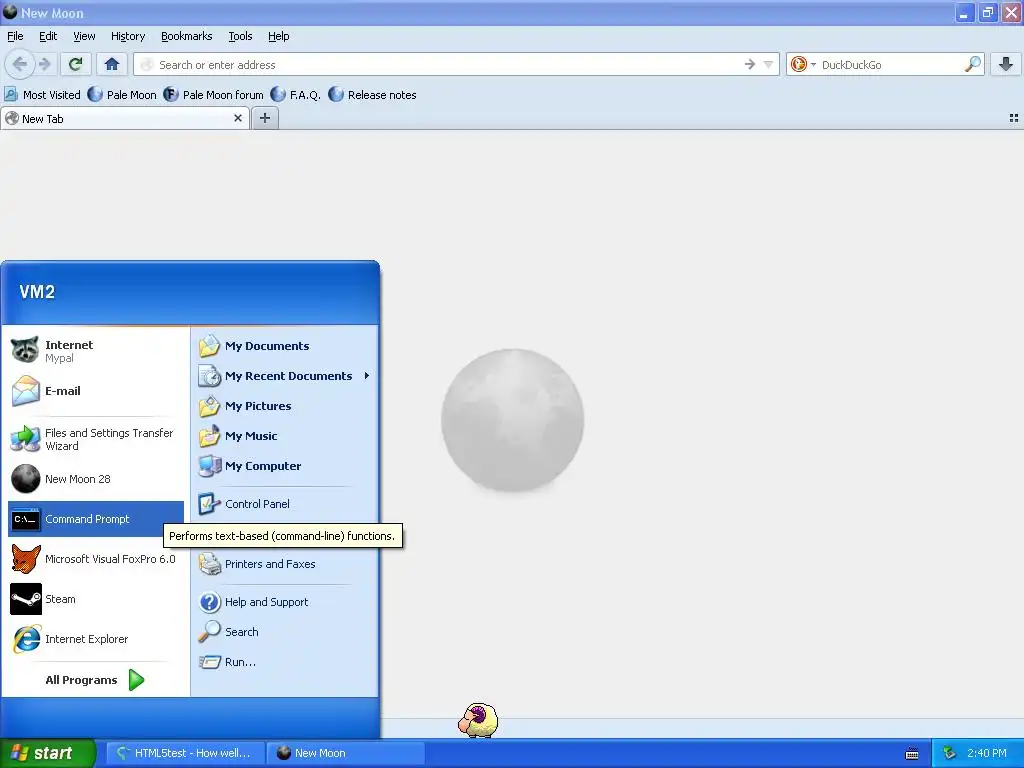
Task: Click the Start button
Action: (x=47, y=753)
